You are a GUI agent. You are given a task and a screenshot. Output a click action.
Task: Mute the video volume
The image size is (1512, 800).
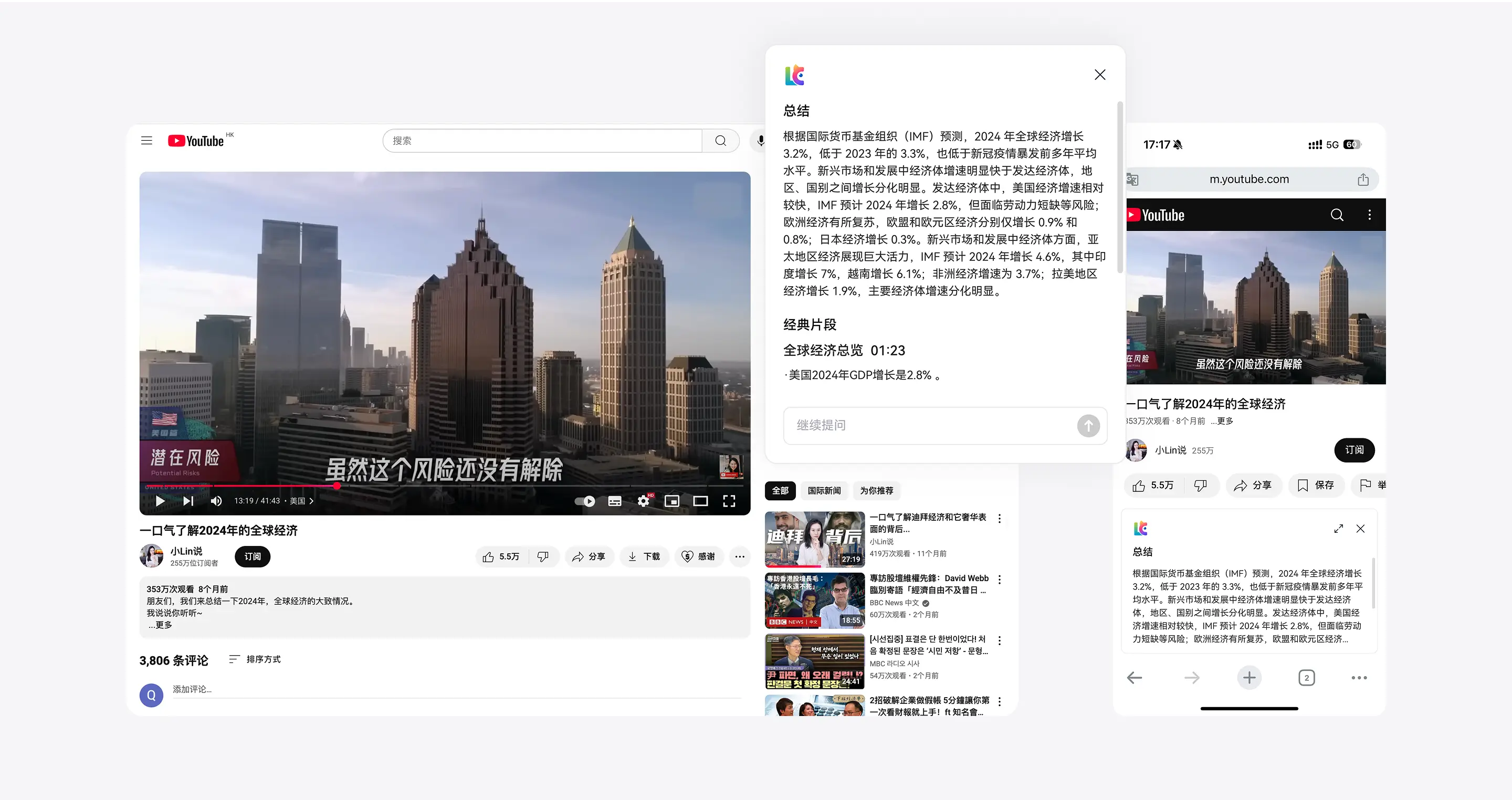click(x=216, y=501)
